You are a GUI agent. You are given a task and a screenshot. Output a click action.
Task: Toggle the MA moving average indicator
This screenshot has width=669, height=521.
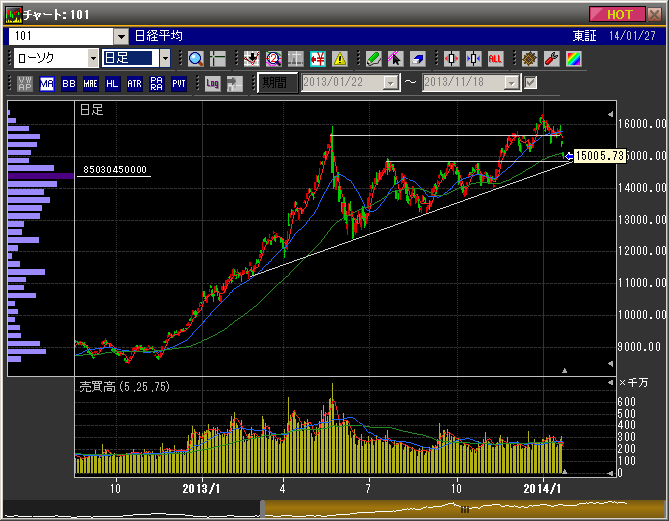(x=47, y=83)
